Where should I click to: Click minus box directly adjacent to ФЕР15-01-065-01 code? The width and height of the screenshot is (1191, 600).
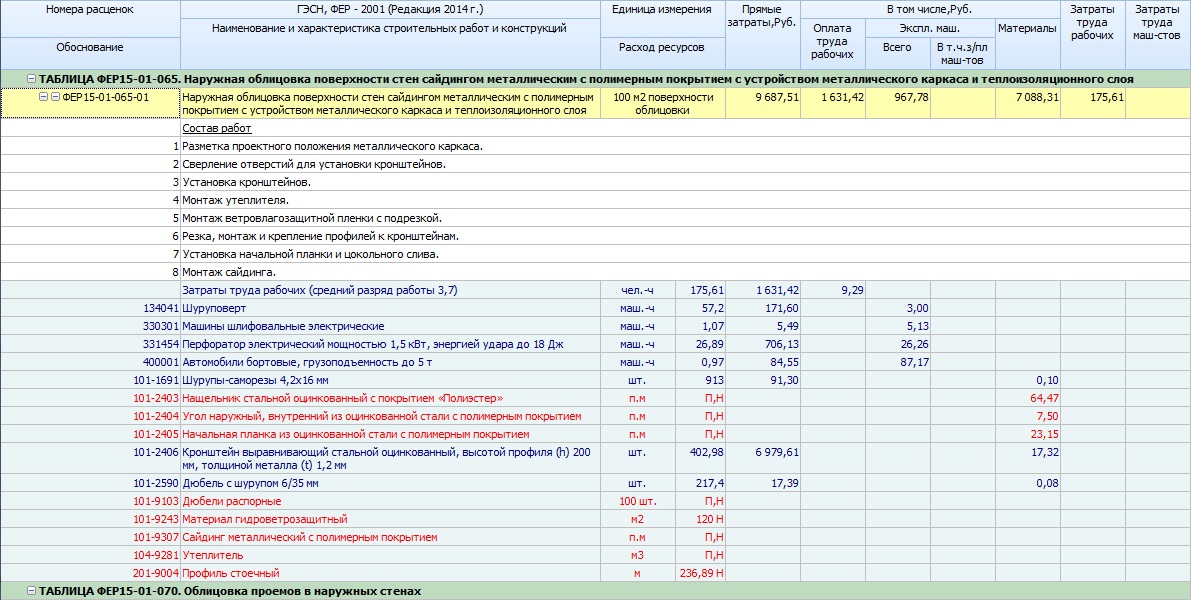coord(55,97)
